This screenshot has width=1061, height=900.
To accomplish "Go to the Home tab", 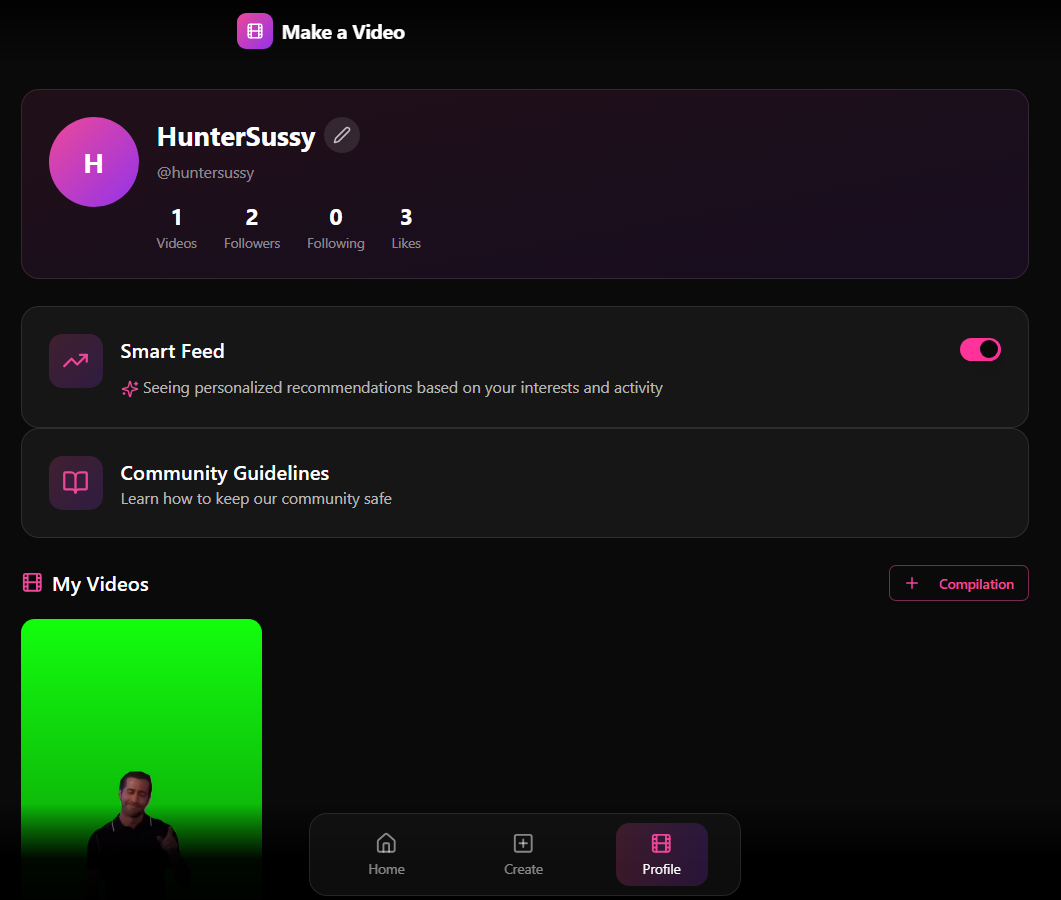I will (x=386, y=854).
